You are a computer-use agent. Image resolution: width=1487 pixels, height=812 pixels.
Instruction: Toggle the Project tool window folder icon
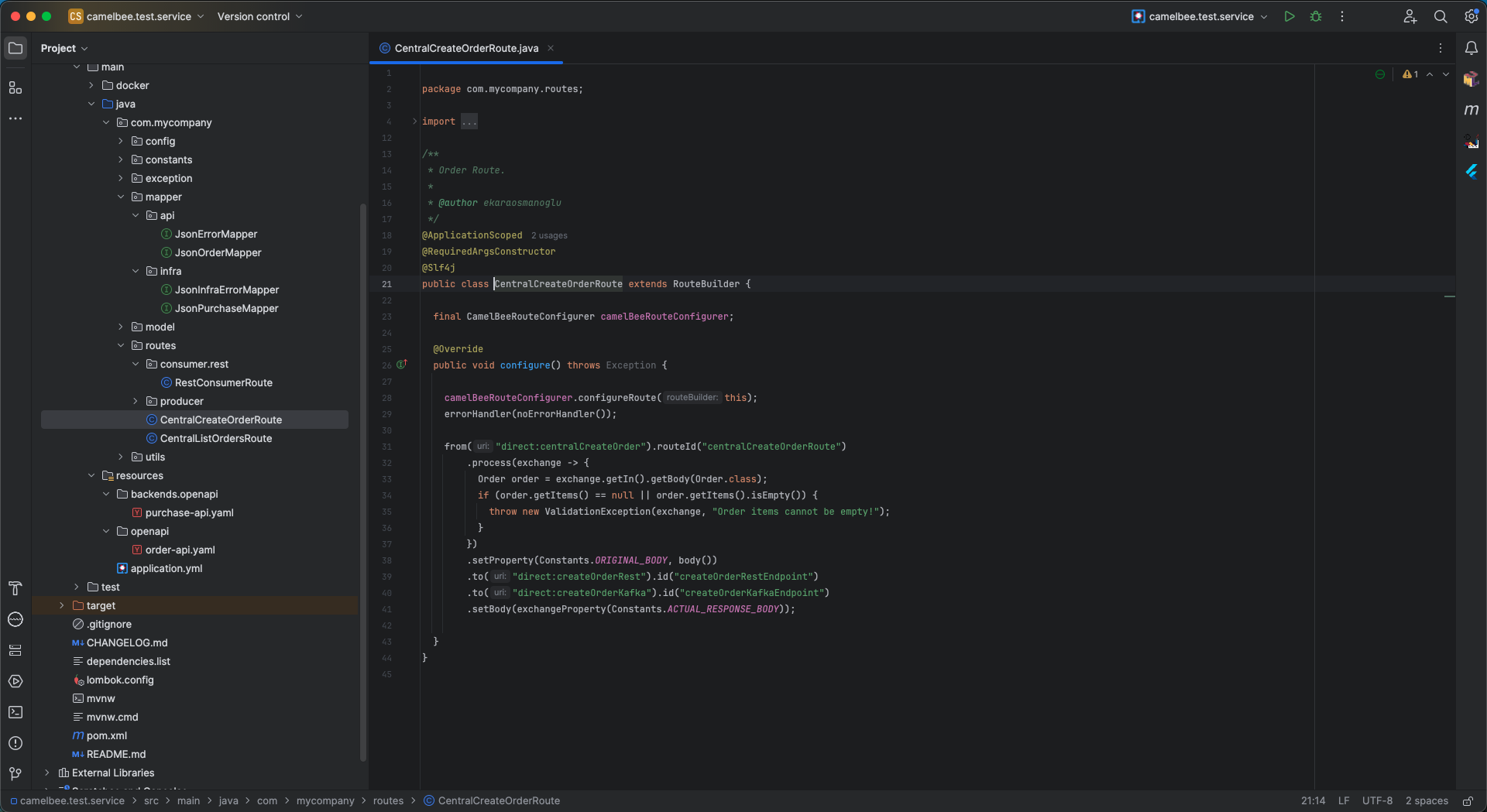click(15, 48)
